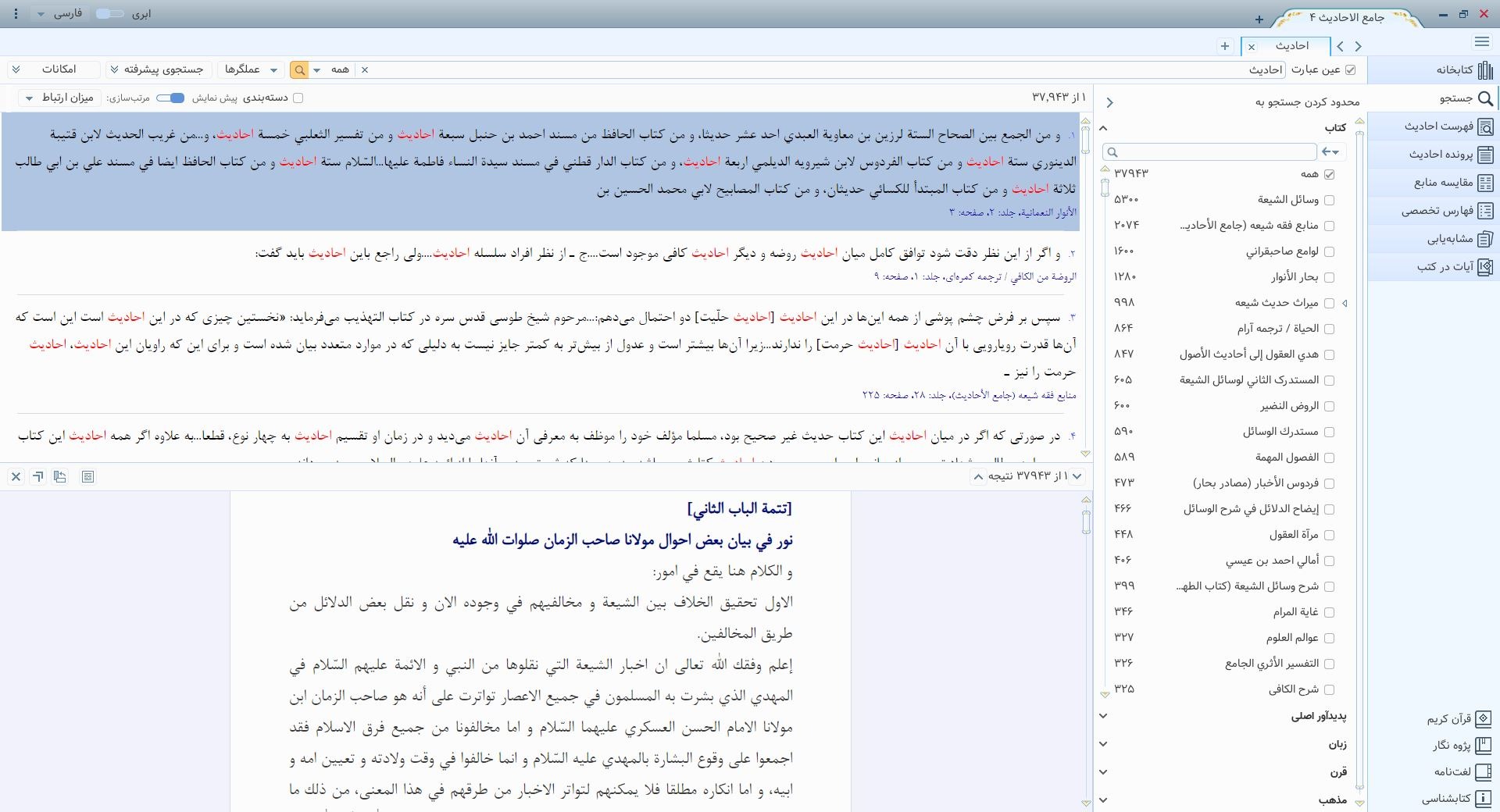
Task: Open the عملگرها operators menu
Action: pos(251,69)
